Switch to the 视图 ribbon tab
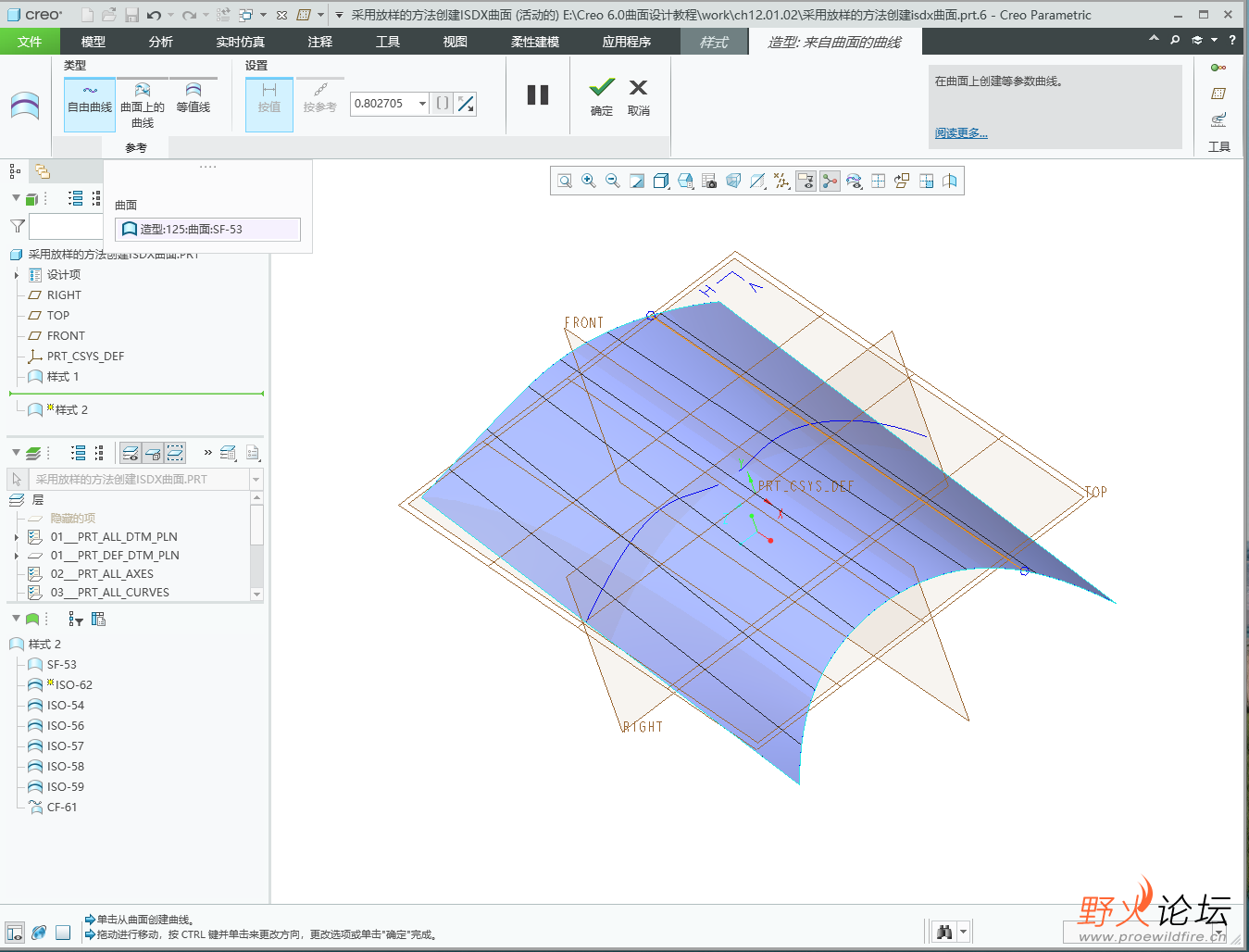The height and width of the screenshot is (952, 1249). [456, 42]
